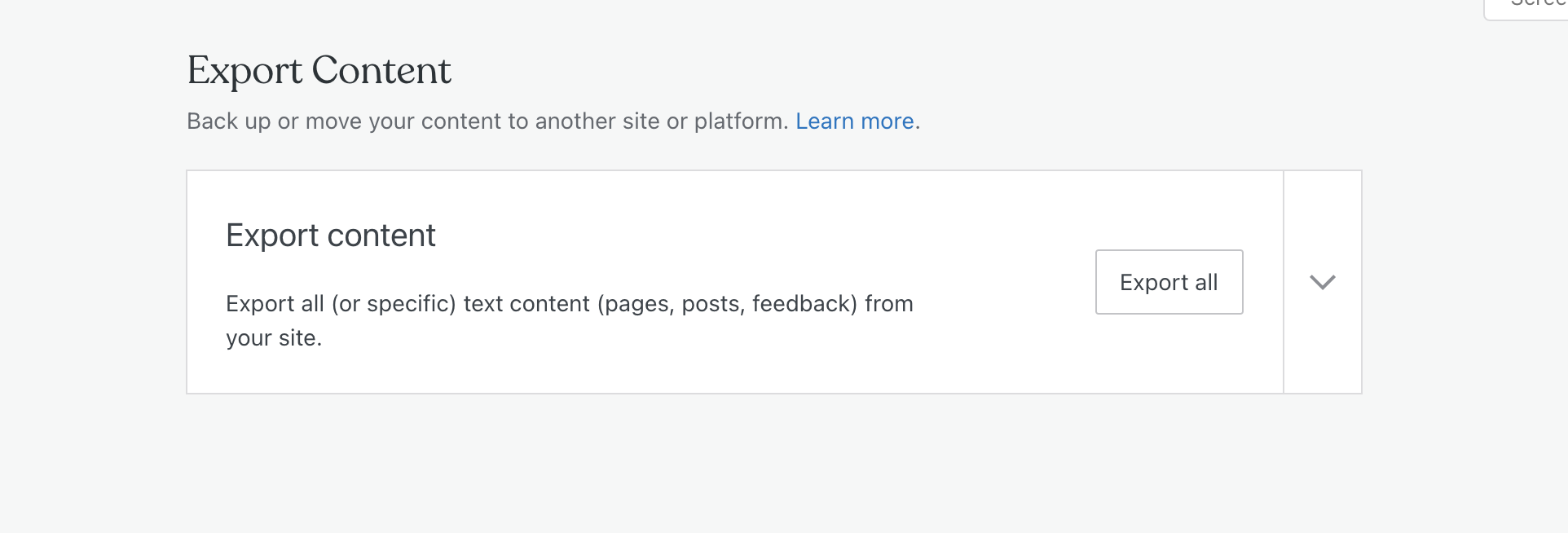
Task: Click the 'Export all (or specific)' description line
Action: 341,304
